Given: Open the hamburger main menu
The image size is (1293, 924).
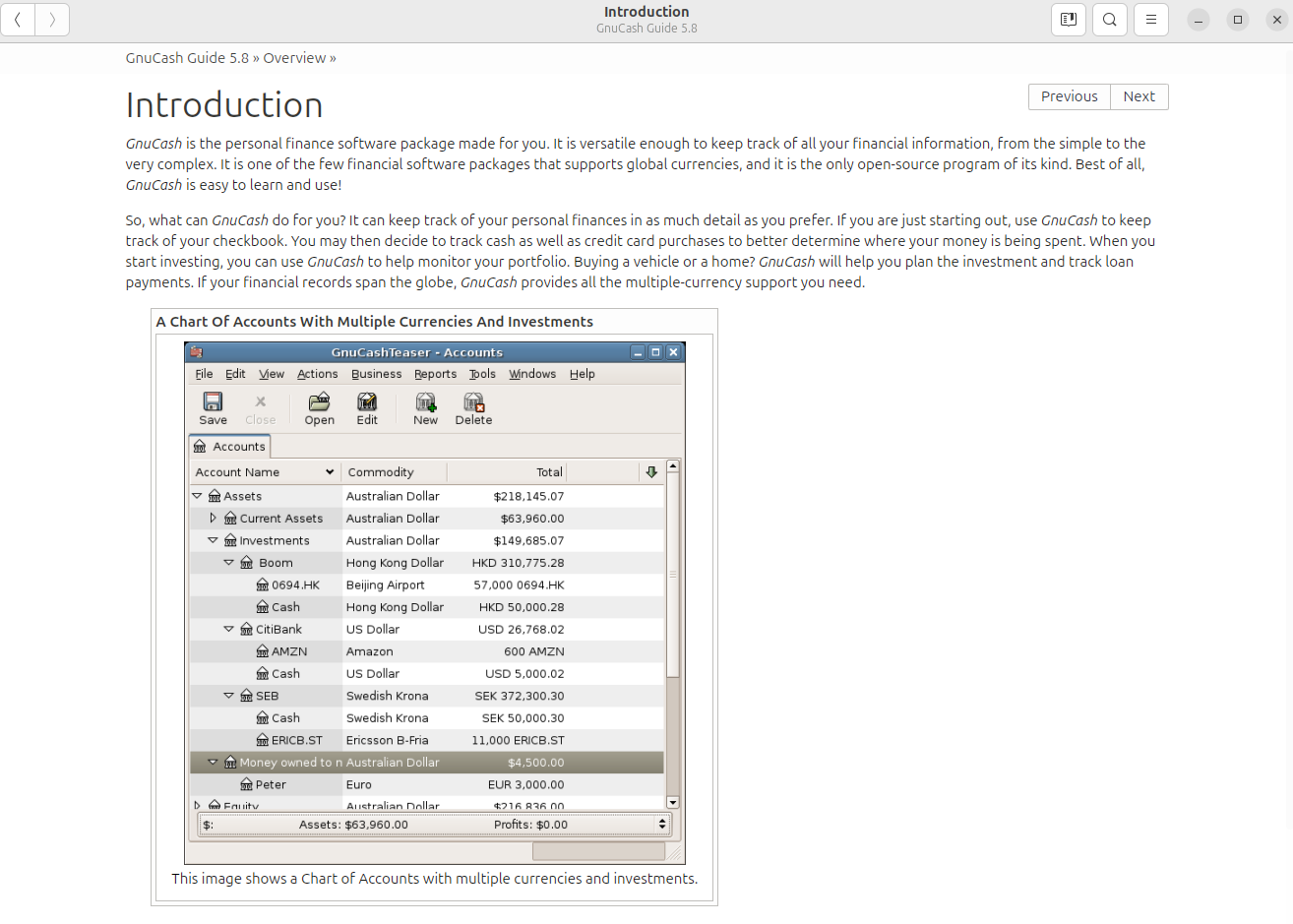Looking at the screenshot, I should coord(1150,20).
